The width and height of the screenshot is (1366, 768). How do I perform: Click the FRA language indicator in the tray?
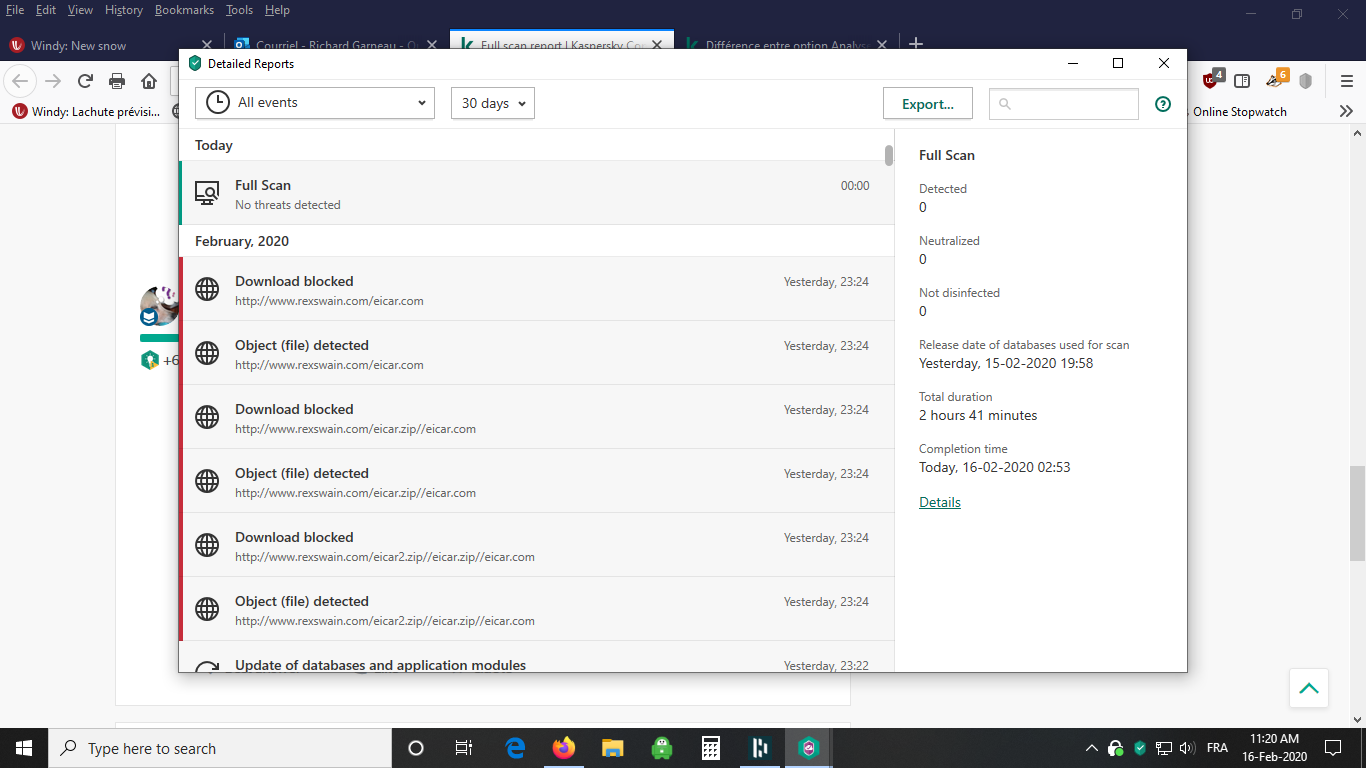[1217, 748]
